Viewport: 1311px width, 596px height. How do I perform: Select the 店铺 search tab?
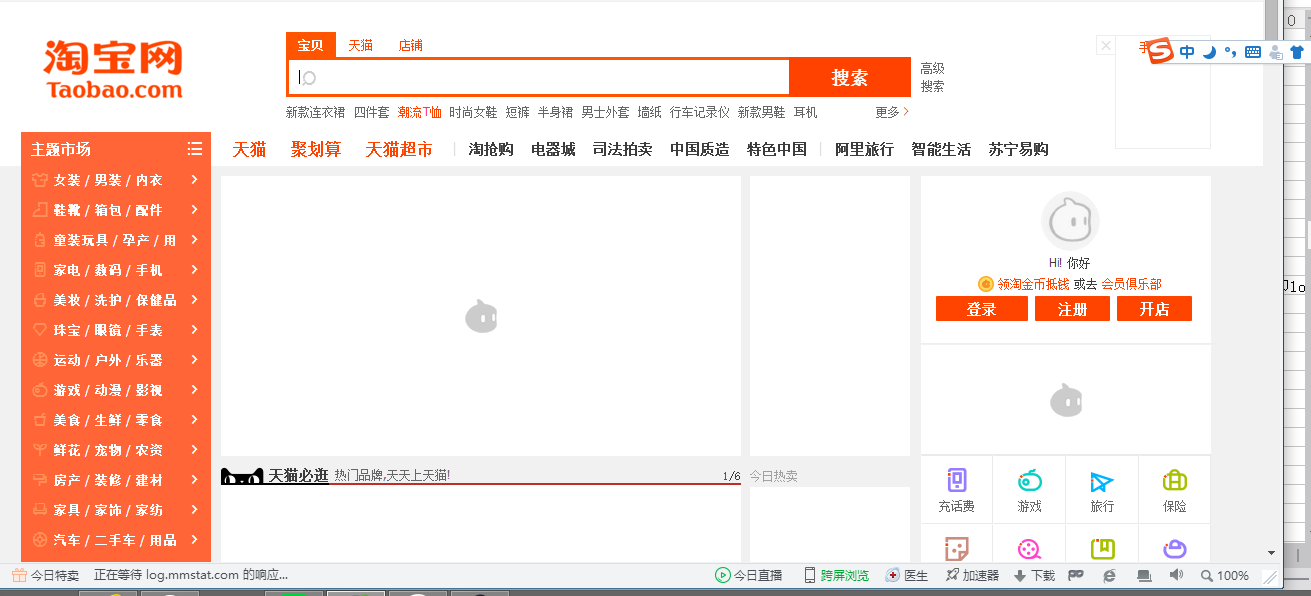(x=410, y=45)
